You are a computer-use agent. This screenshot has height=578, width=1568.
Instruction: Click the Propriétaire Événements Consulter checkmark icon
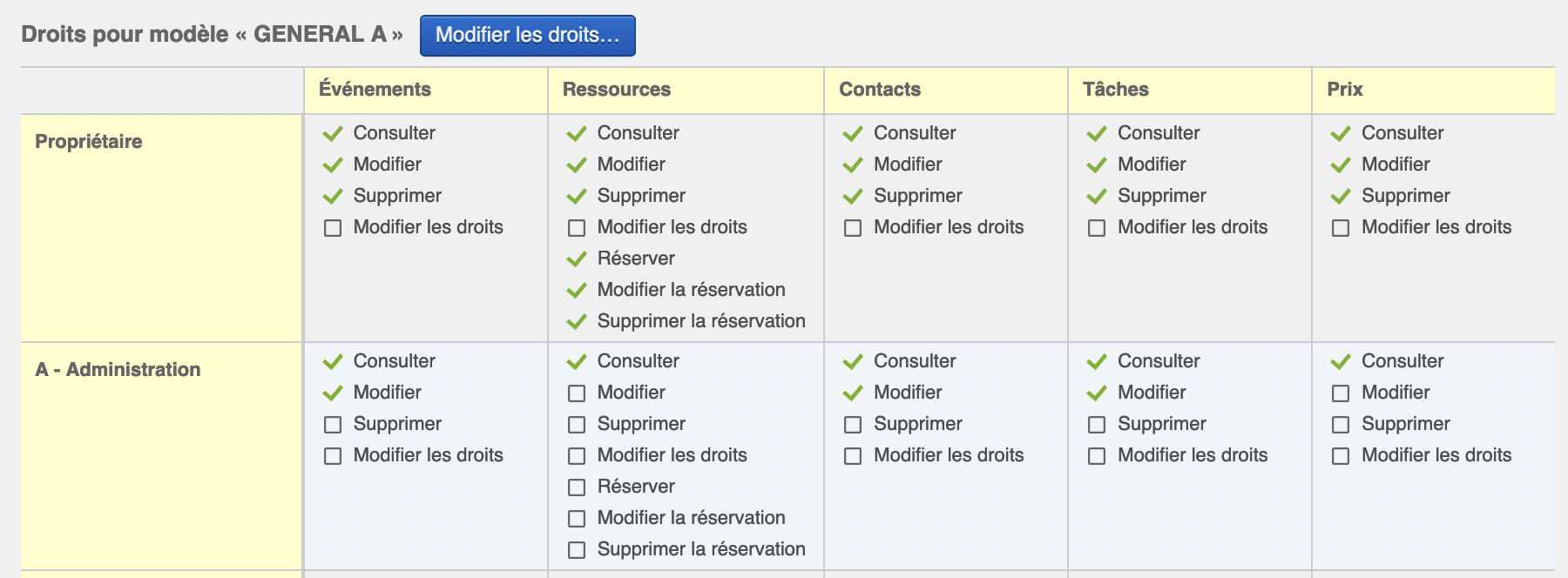coord(333,133)
